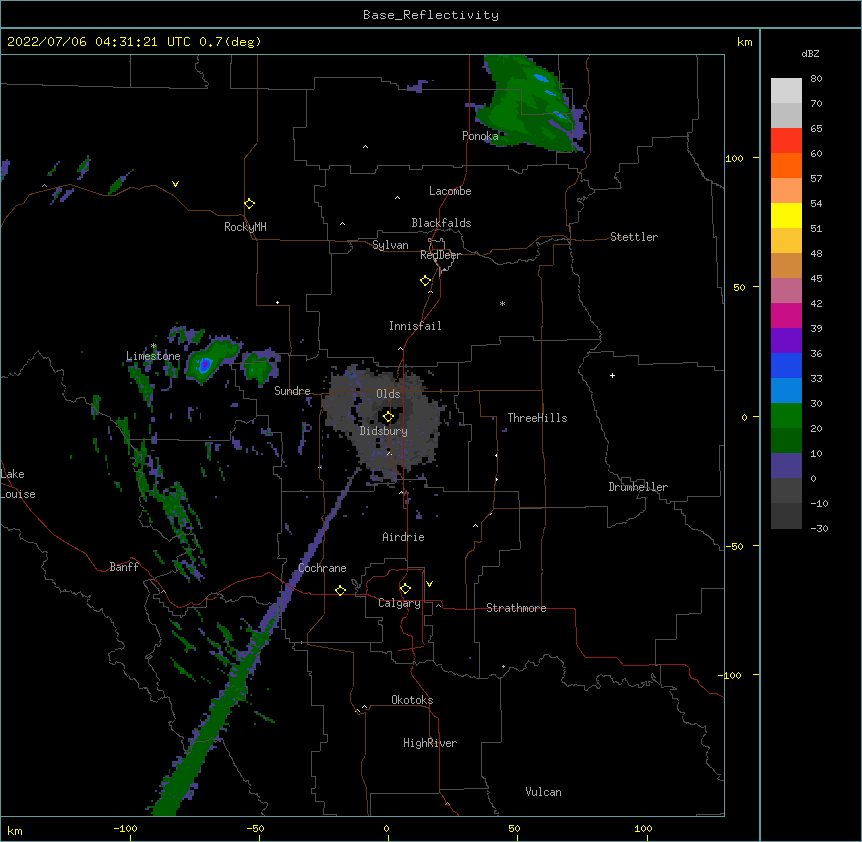The image size is (862, 842).
Task: Choose the purple swatch in dBZ scale
Action: click(786, 341)
